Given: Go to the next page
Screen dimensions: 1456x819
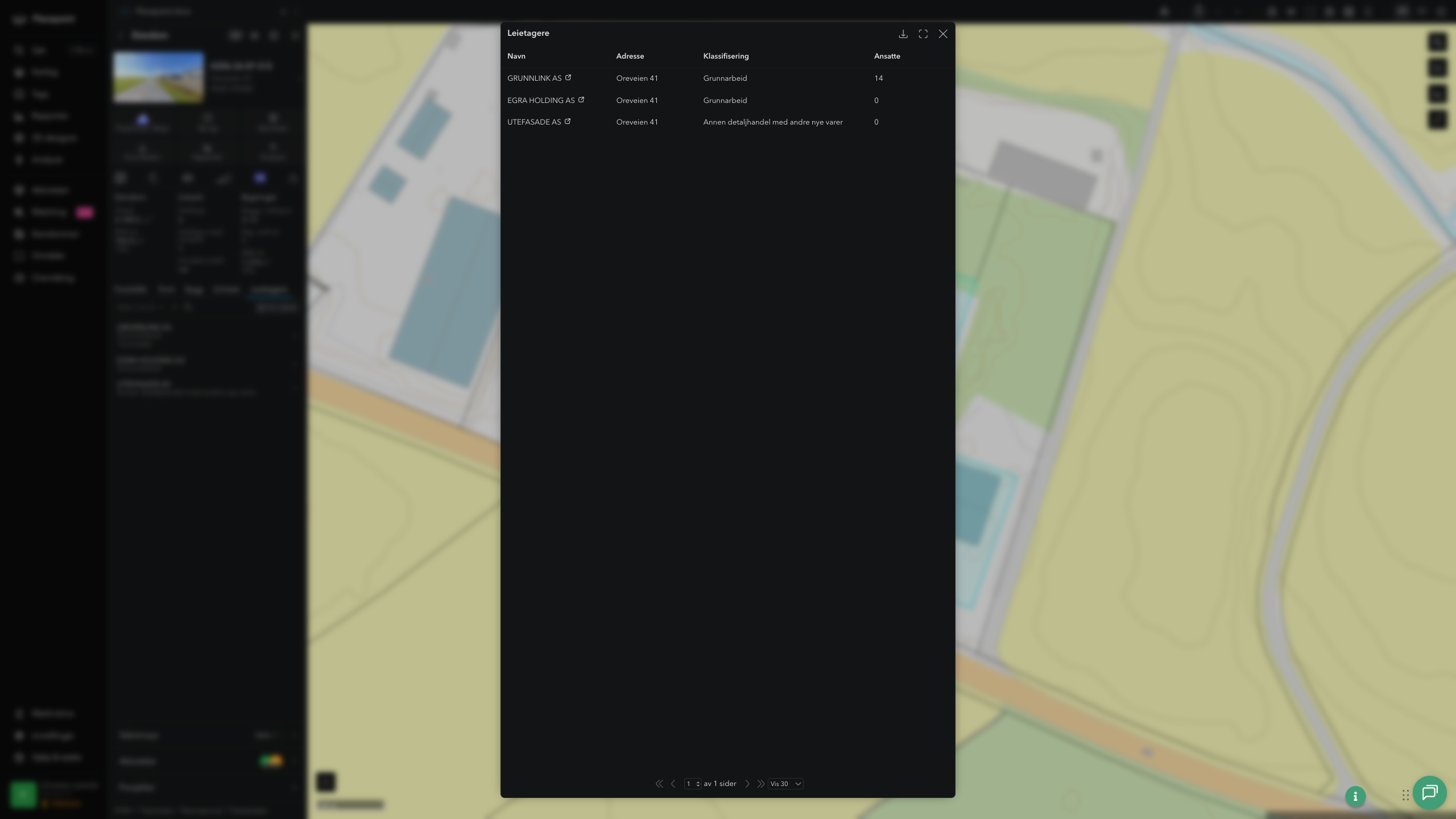Looking at the screenshot, I should coord(747,784).
